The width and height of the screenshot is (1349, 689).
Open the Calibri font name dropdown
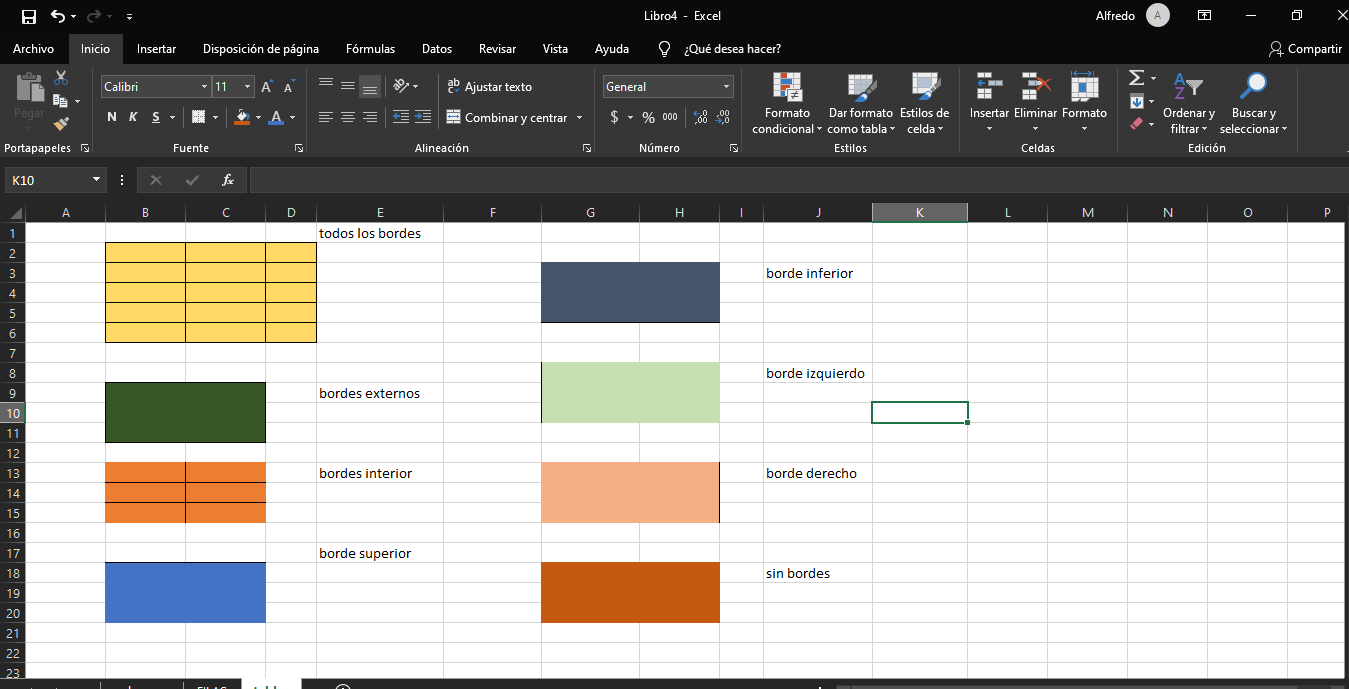pyautogui.click(x=204, y=87)
